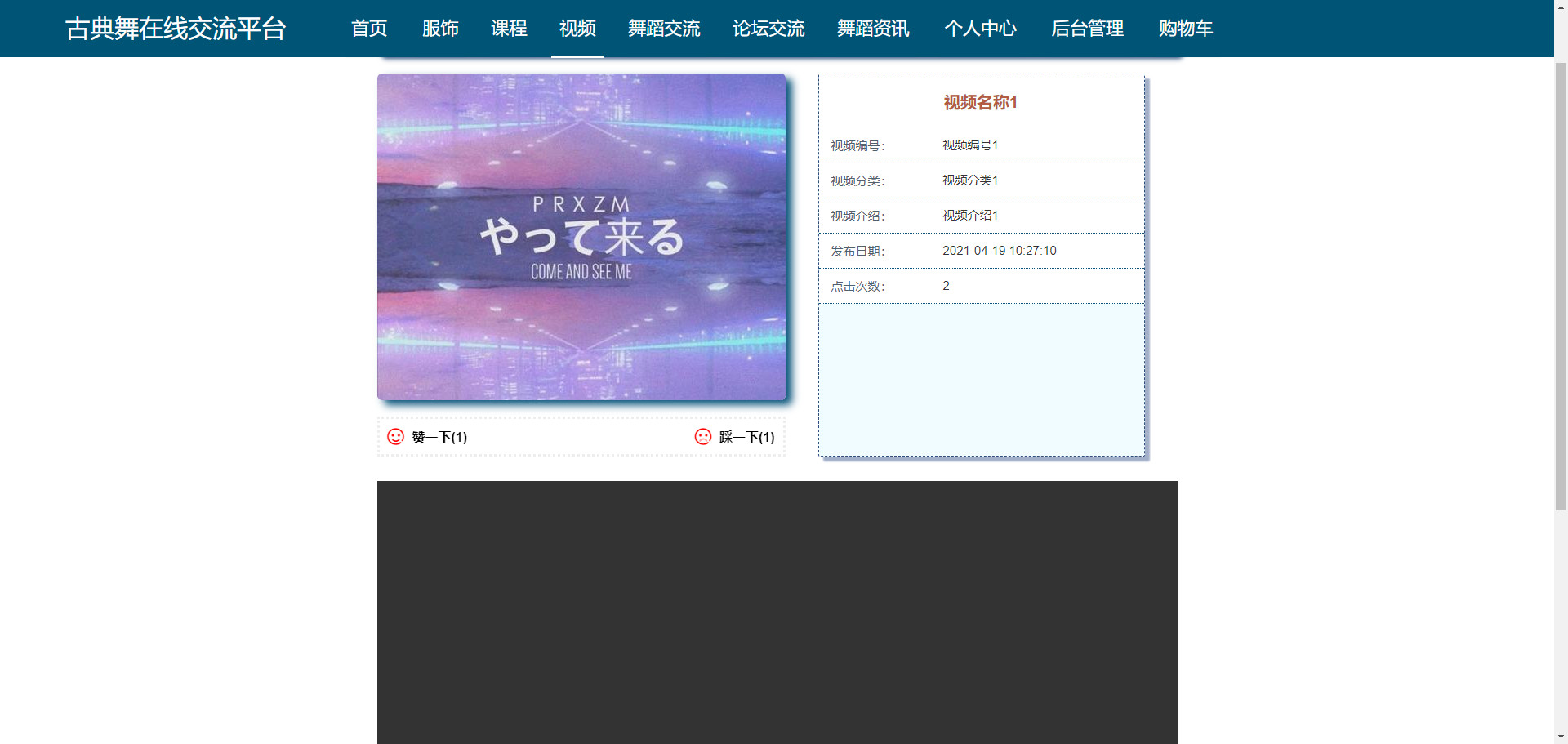Select the 视频 navigation tab

577,29
